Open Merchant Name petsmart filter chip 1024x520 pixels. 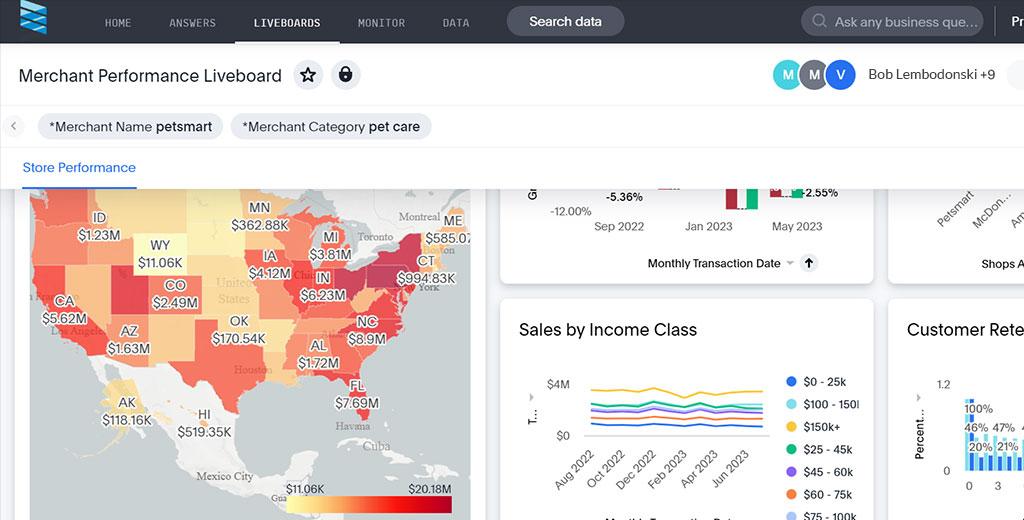tap(130, 127)
